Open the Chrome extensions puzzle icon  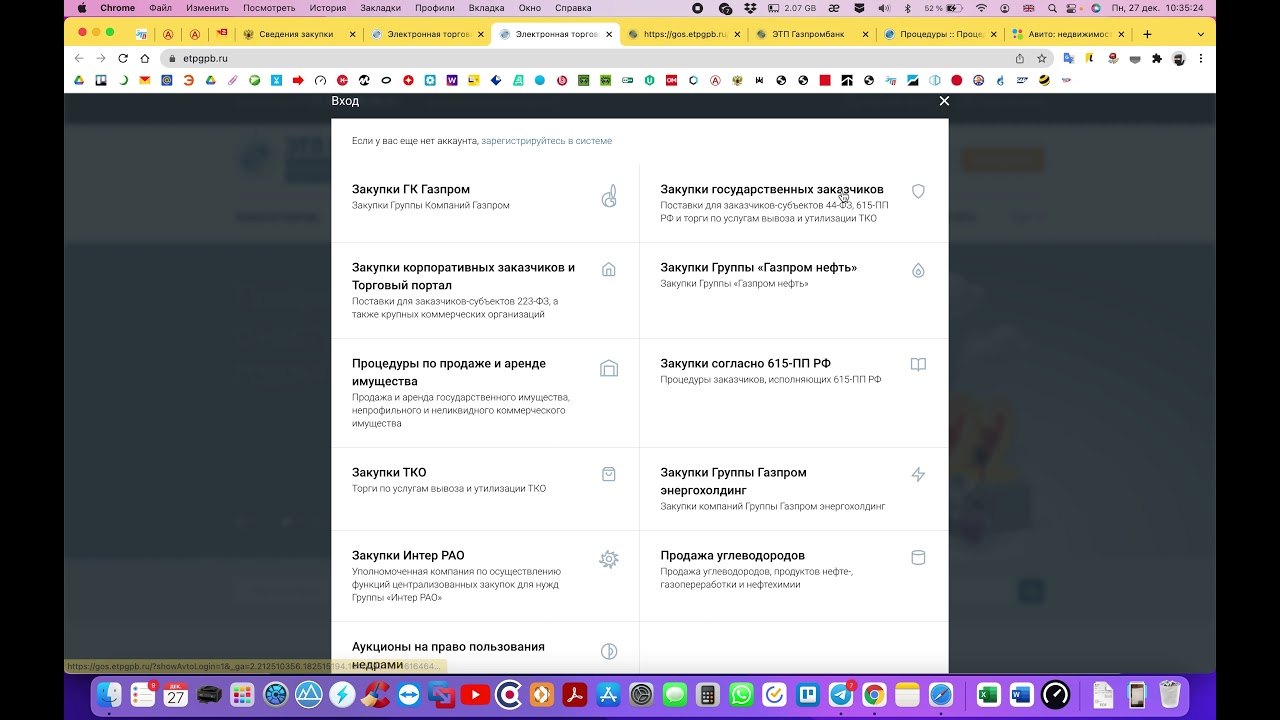(1157, 58)
